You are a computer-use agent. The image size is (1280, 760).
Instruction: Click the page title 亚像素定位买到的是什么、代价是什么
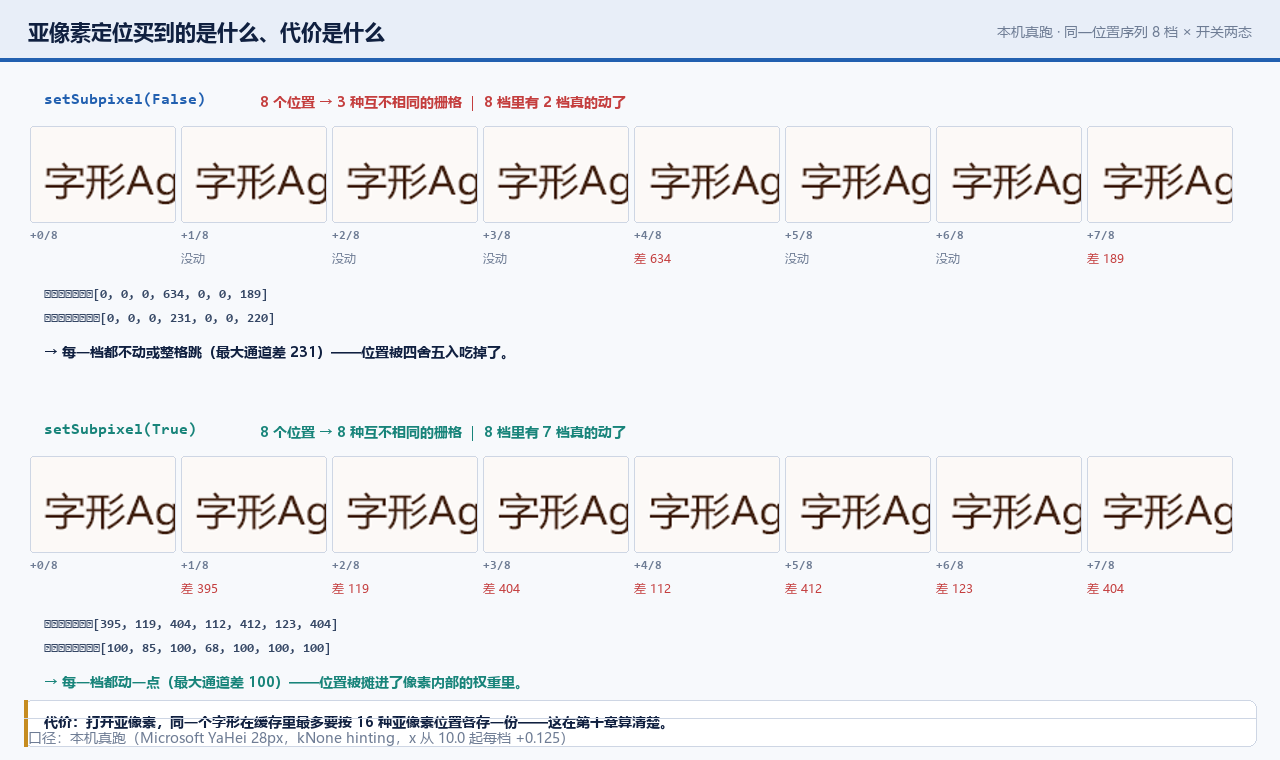click(206, 32)
